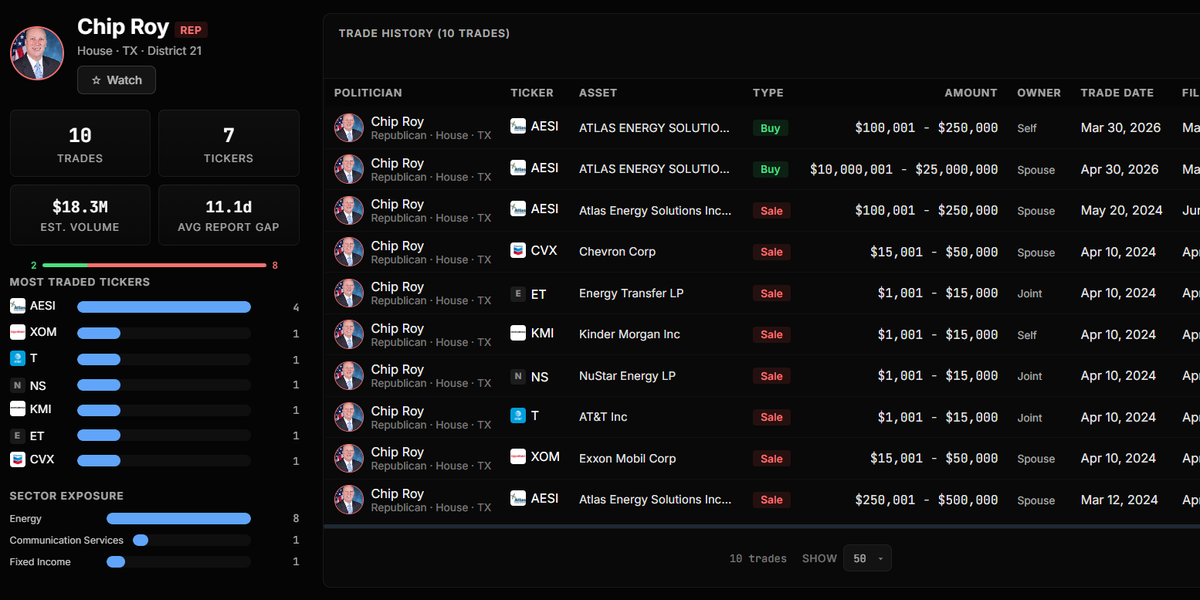Open the Show 50 rows dropdown

[867, 558]
